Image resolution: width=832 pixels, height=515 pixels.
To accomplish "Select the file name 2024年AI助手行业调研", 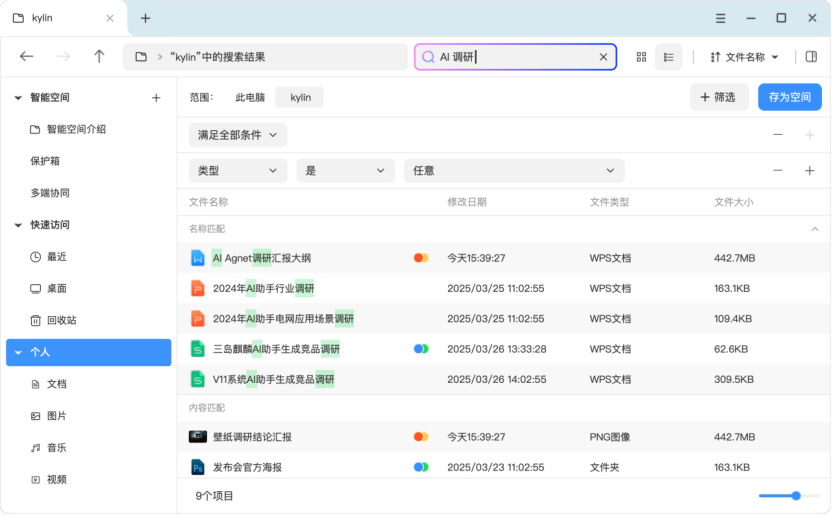I will coord(263,289).
